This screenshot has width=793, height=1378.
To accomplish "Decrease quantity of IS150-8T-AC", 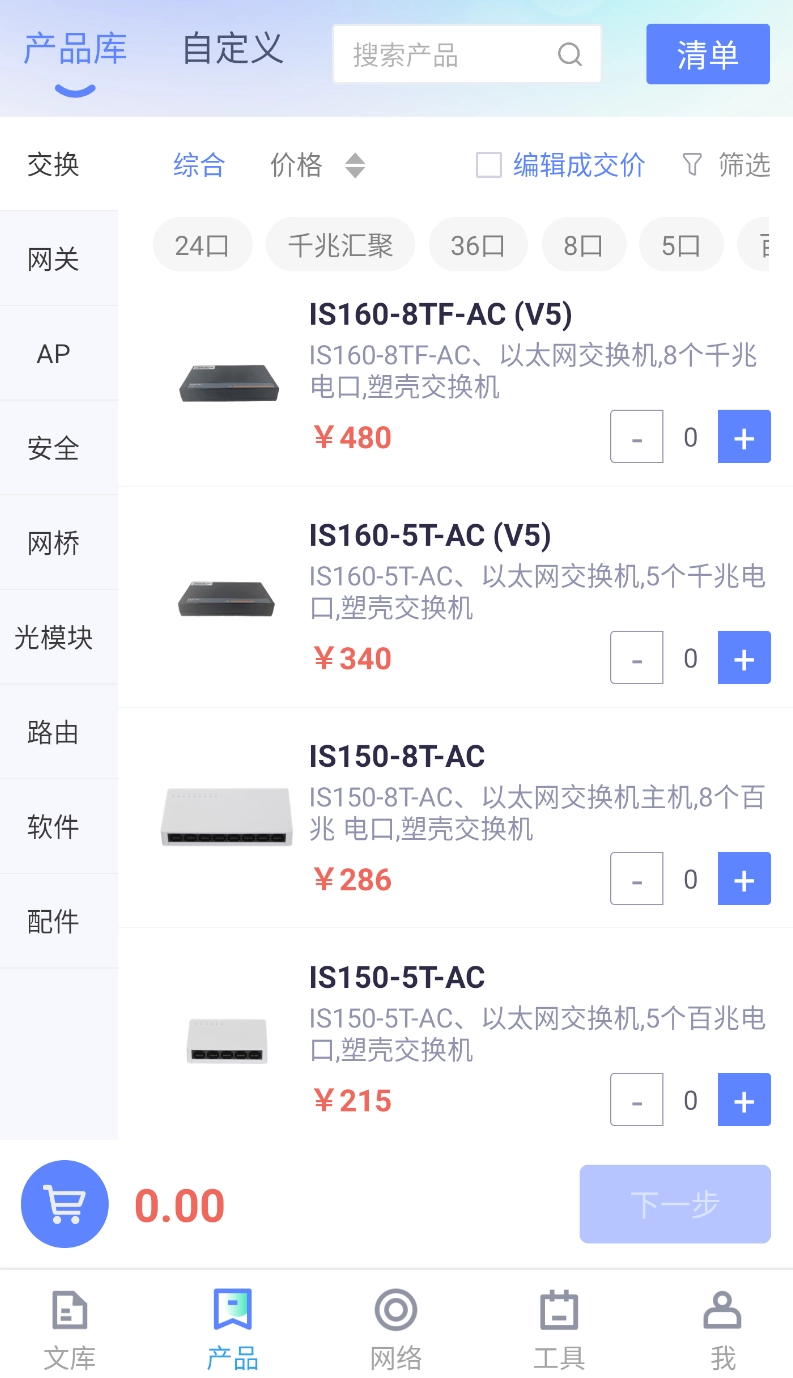I will point(637,879).
